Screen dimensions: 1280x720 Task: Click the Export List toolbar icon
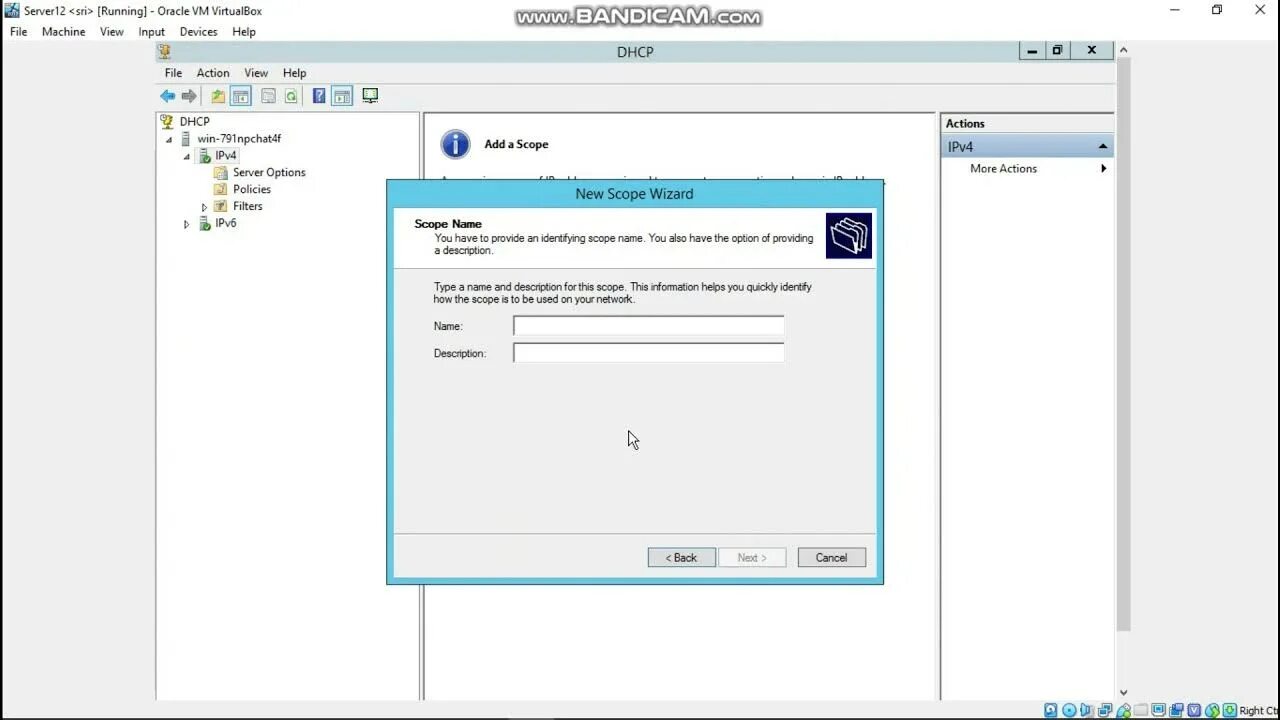(x=268, y=96)
